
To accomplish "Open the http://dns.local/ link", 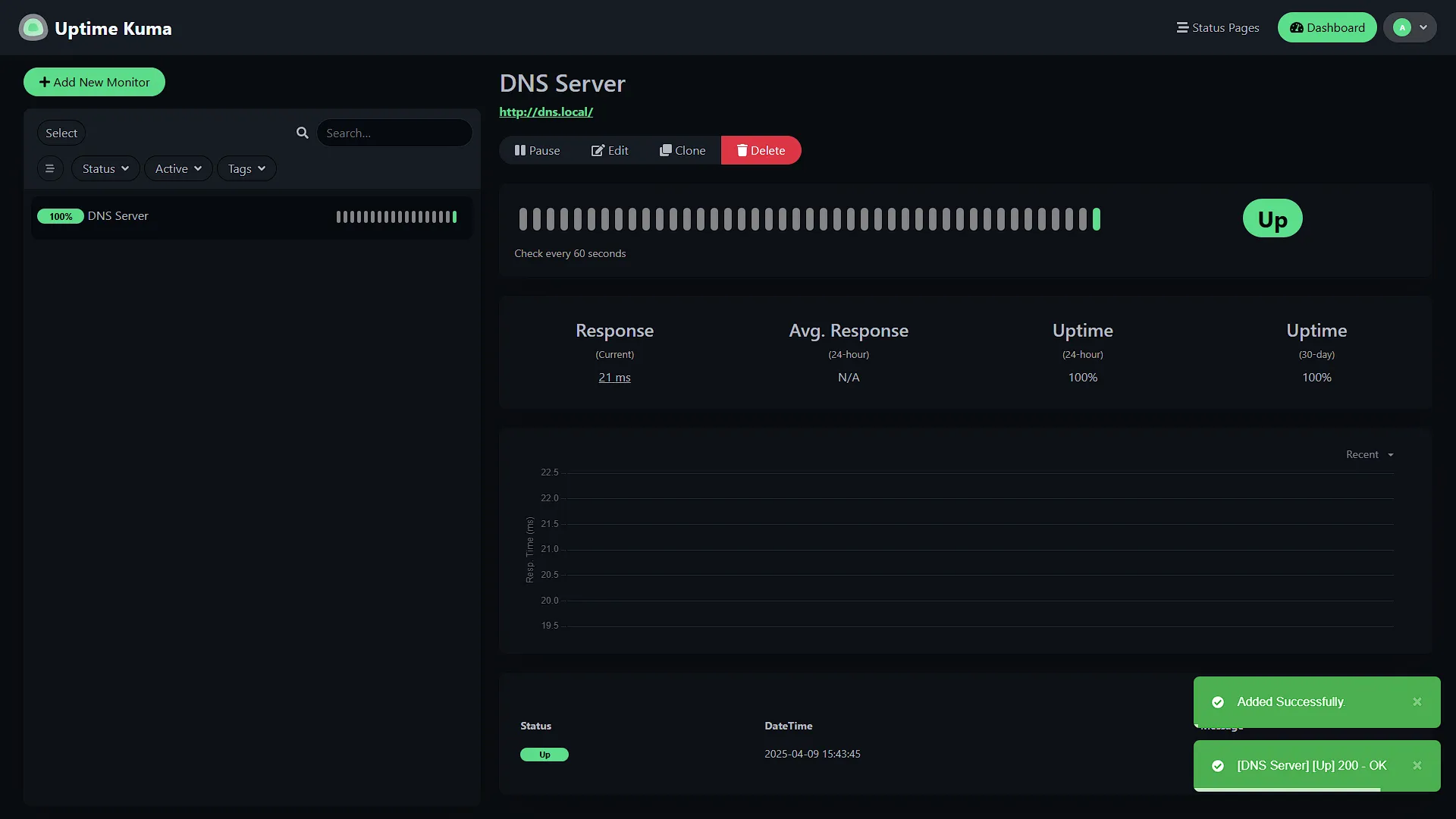I will coord(546,112).
